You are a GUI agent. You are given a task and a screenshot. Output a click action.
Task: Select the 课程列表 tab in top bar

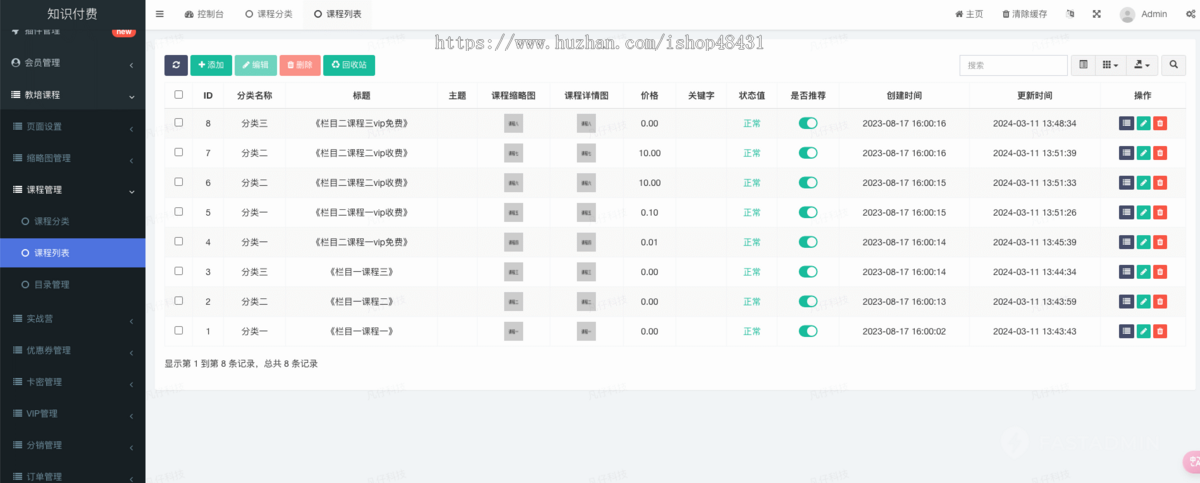(x=337, y=14)
